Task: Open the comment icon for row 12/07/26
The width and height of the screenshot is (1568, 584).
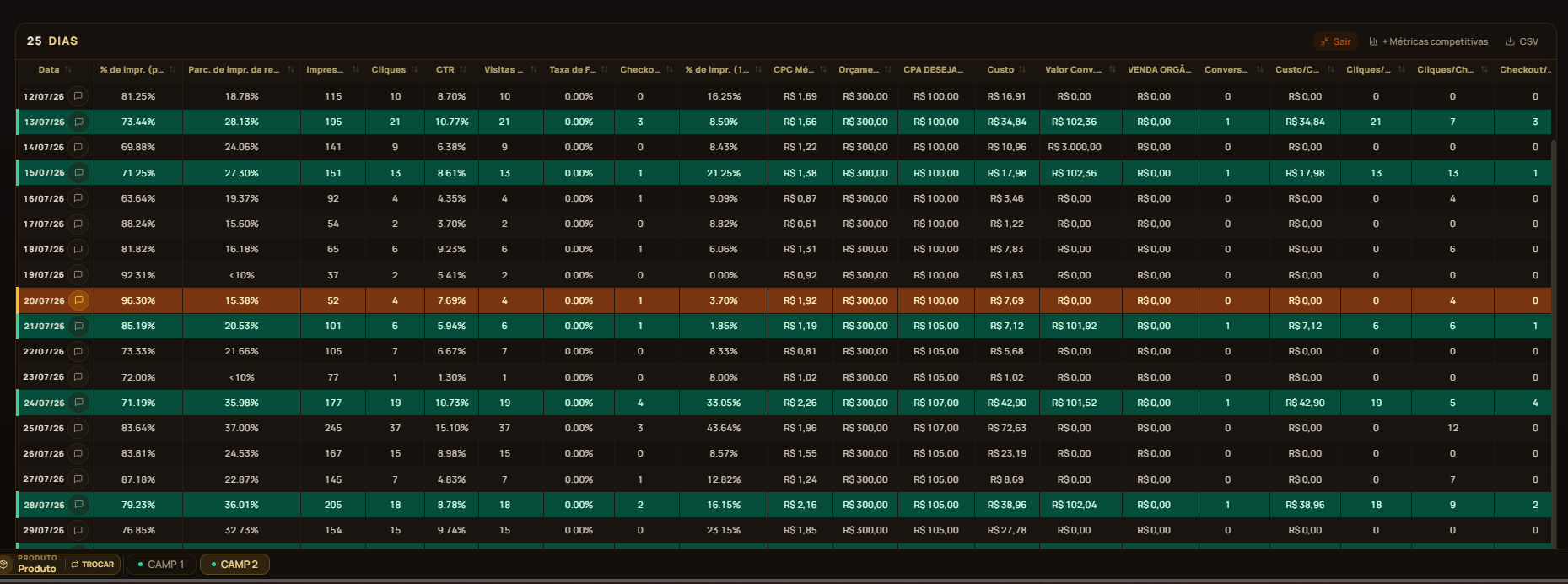Action: pos(78,96)
